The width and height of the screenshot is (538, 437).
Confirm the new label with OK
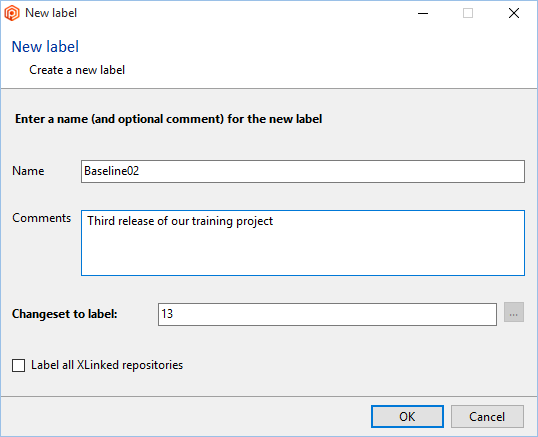407,416
